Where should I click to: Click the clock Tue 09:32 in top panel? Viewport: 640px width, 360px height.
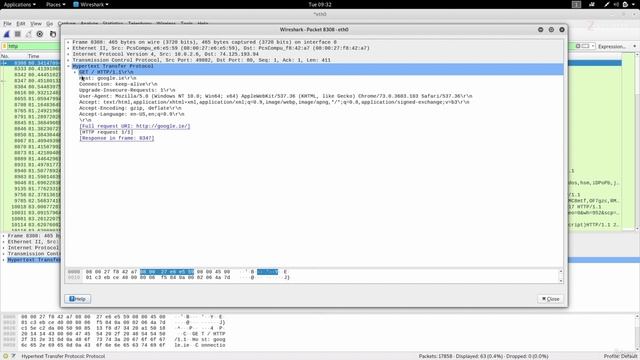tap(320, 4)
